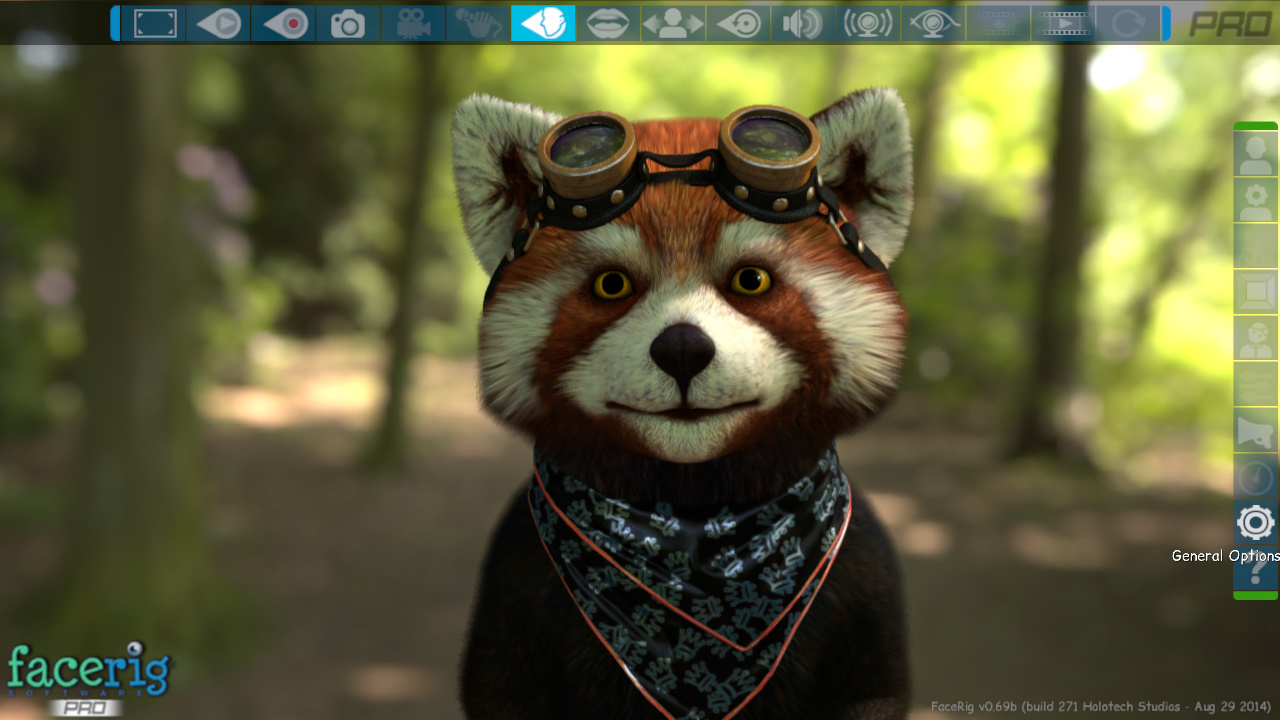Toggle lip sync with the lips icon
Image resolution: width=1280 pixels, height=720 pixels.
click(608, 23)
